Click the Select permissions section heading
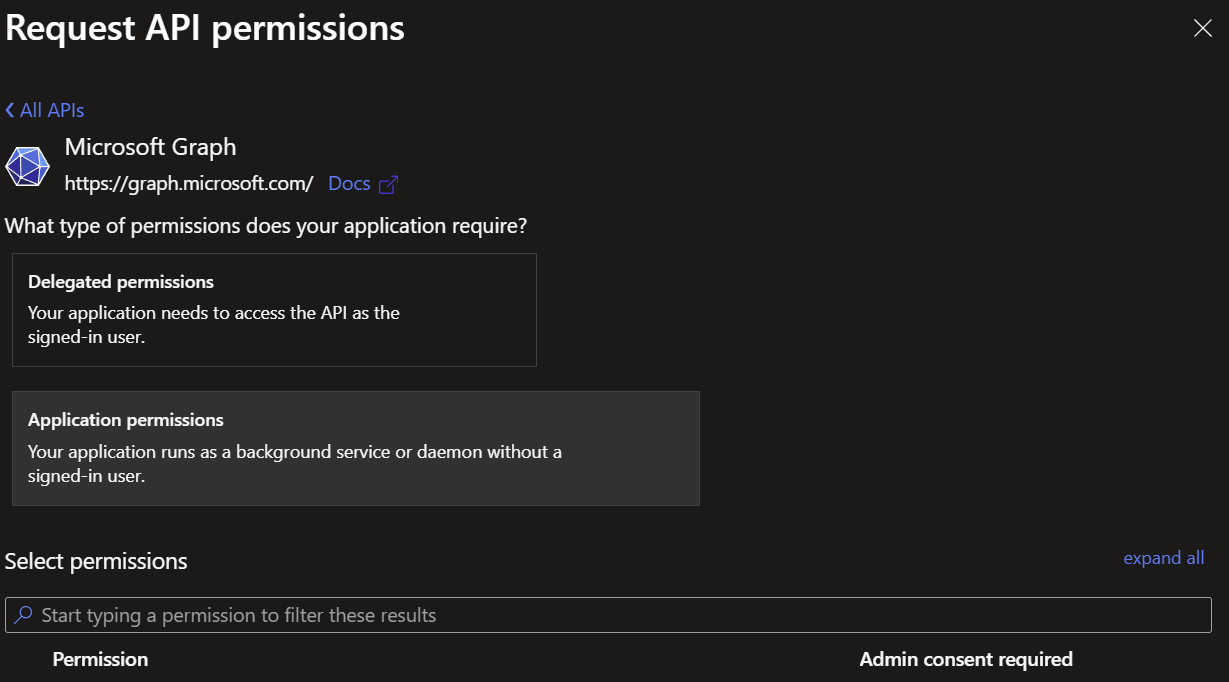Viewport: 1229px width, 682px height. pos(96,561)
